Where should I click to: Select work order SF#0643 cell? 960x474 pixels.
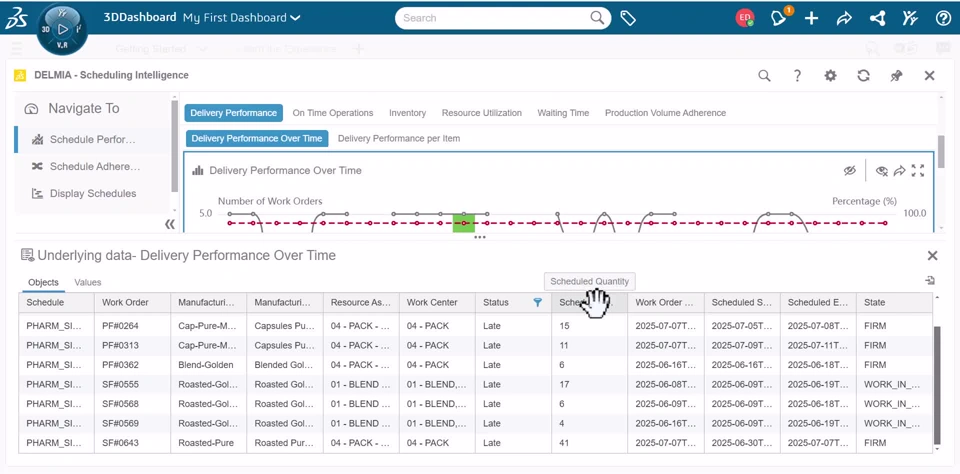[133, 443]
